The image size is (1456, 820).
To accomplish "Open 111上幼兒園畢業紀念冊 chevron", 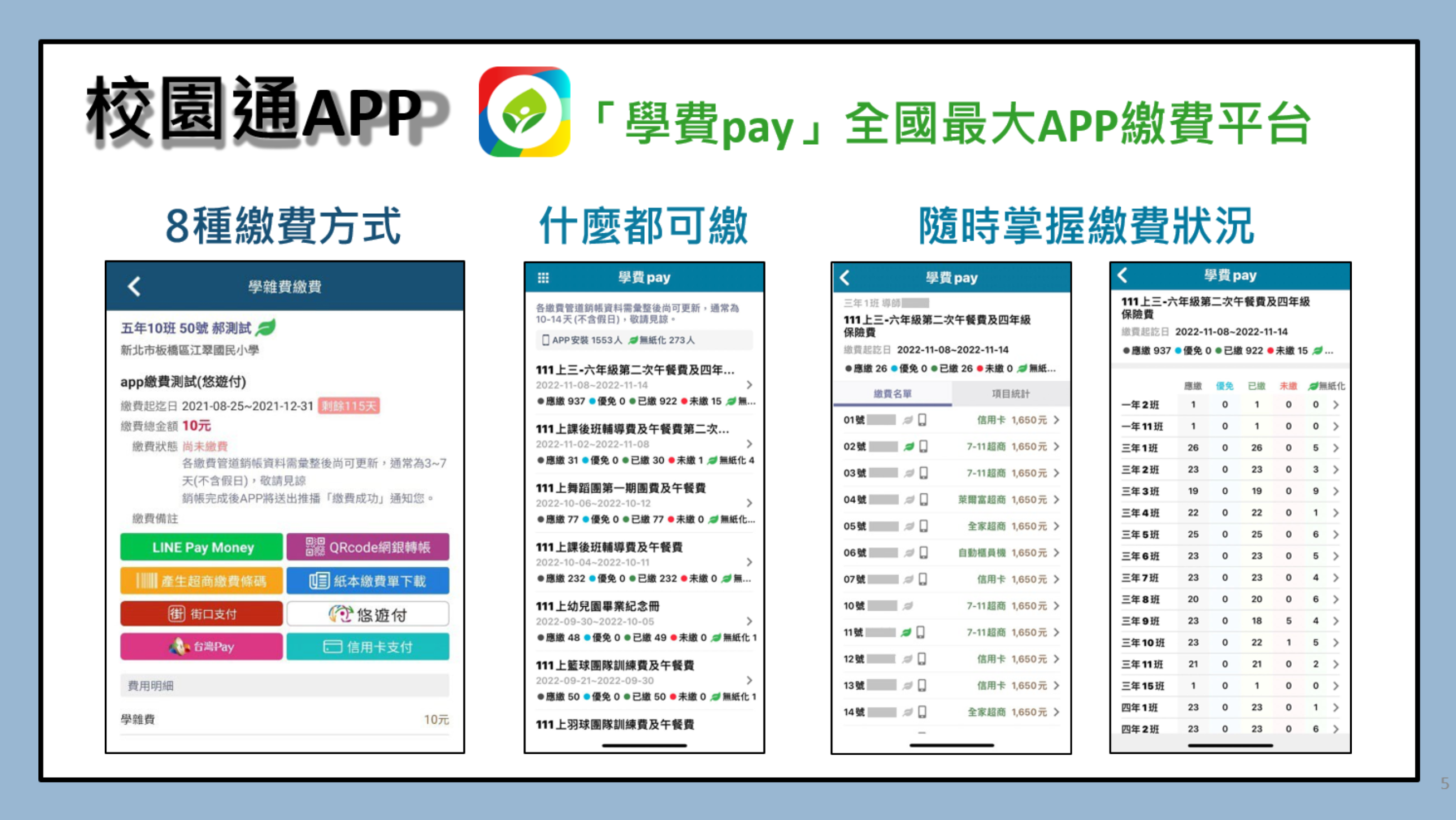I will point(749,621).
